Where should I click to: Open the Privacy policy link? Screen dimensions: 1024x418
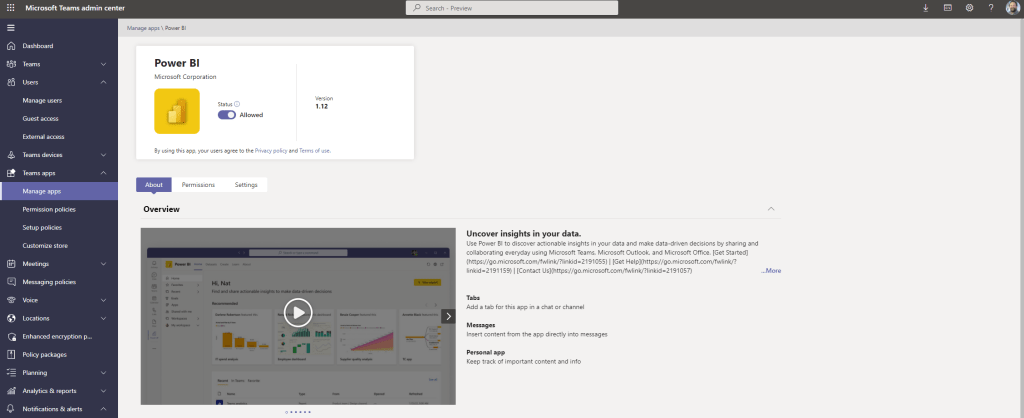pyautogui.click(x=270, y=151)
